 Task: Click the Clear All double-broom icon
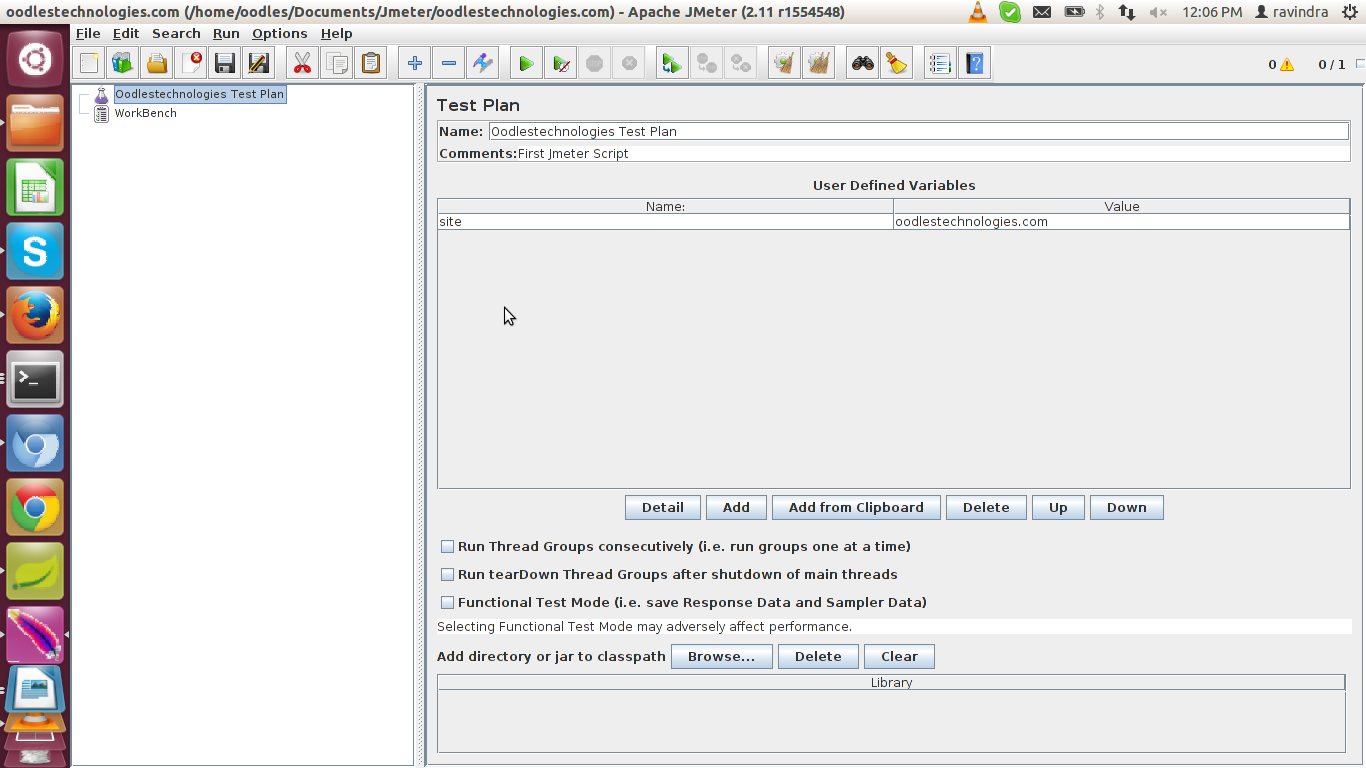(819, 64)
